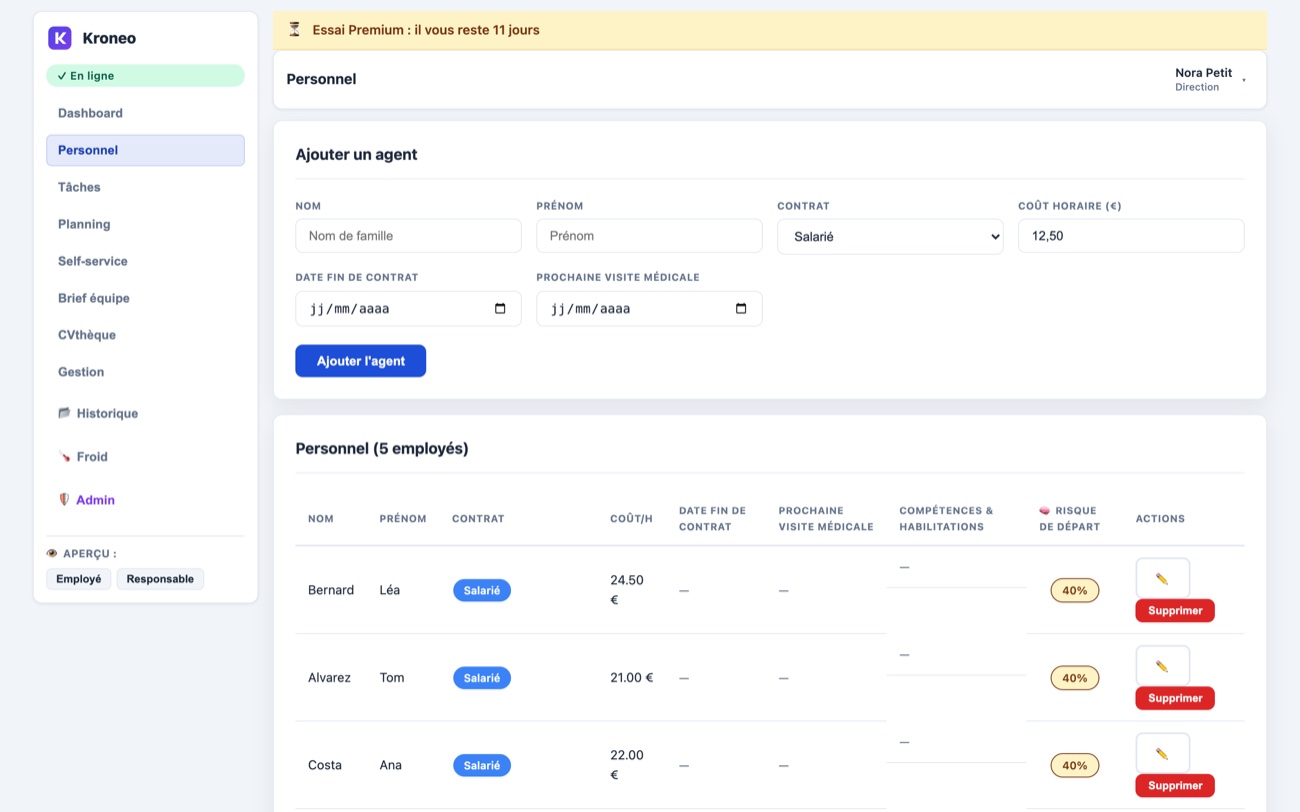Click the En ligne status badge
Viewport: 1300px width, 812px height.
[145, 76]
